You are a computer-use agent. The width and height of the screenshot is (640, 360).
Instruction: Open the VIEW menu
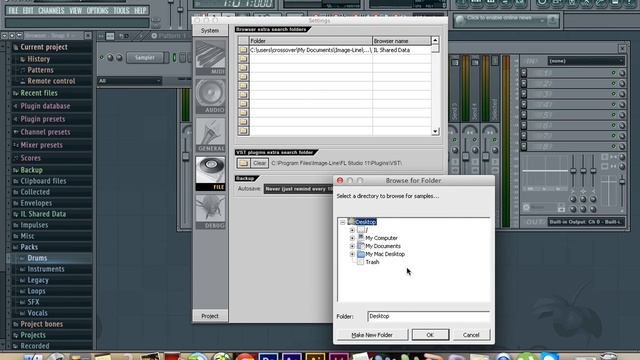coord(76,11)
